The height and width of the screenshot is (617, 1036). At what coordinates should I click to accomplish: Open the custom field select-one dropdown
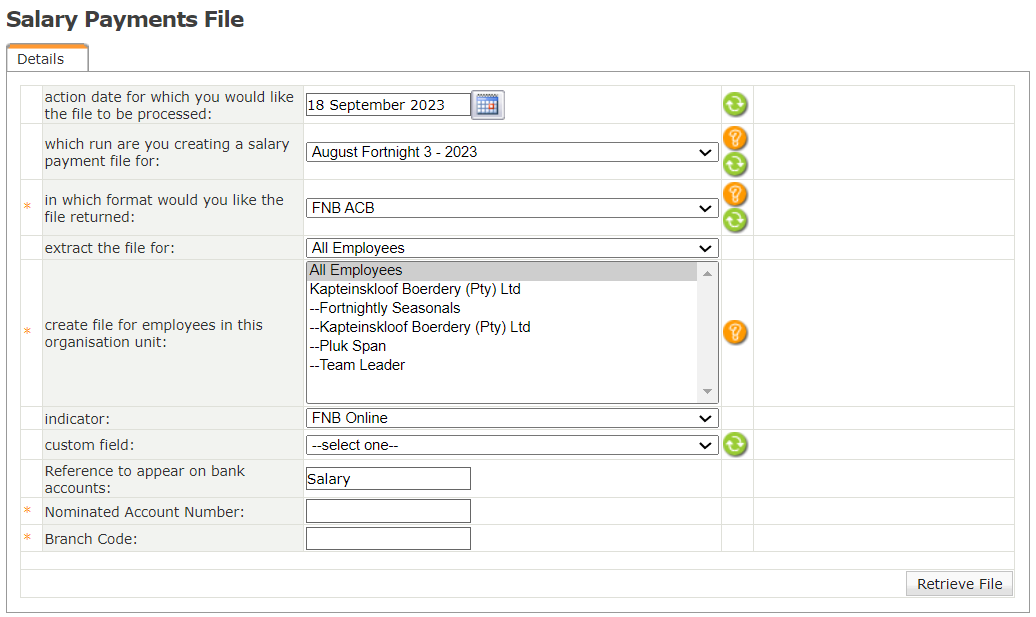tap(511, 445)
